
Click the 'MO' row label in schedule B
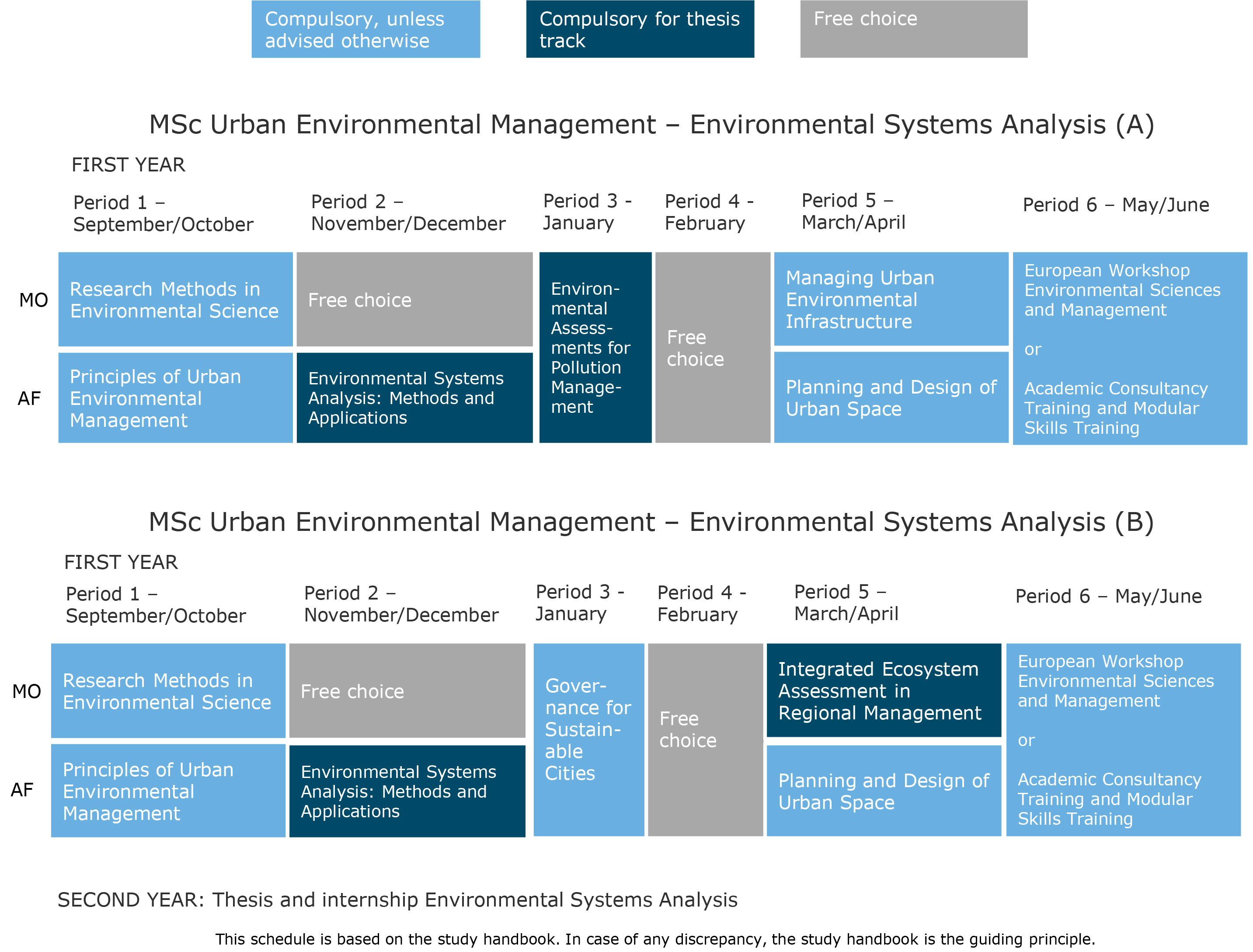[x=27, y=691]
